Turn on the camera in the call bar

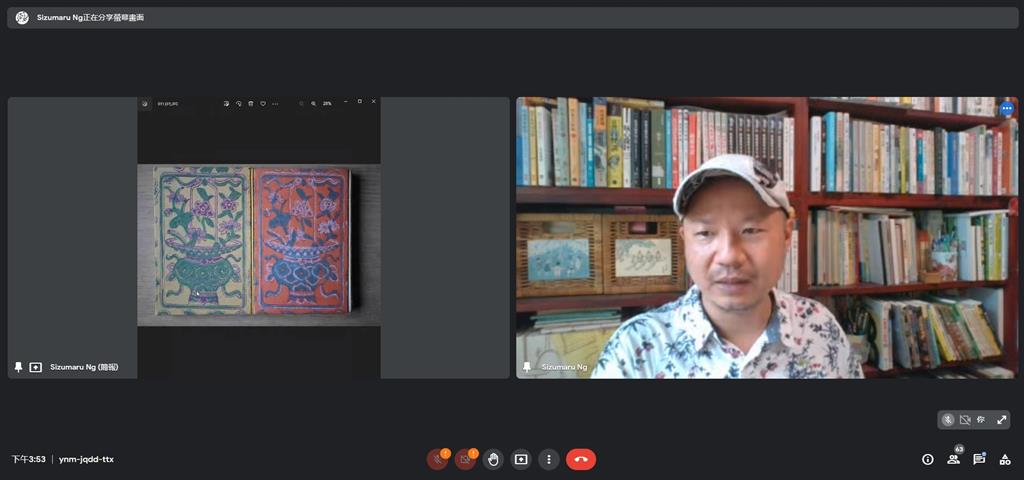pyautogui.click(x=465, y=459)
